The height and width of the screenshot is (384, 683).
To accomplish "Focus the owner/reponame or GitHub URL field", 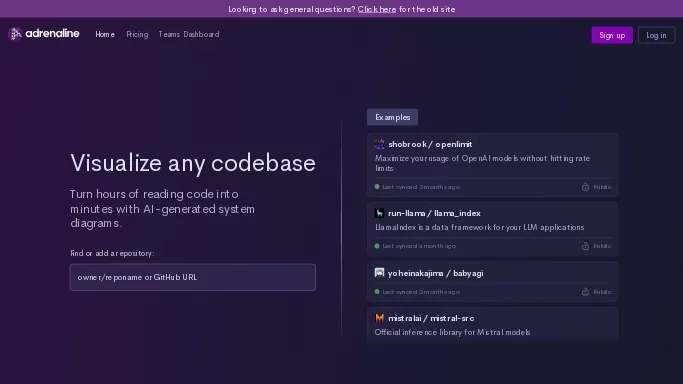I will (193, 277).
